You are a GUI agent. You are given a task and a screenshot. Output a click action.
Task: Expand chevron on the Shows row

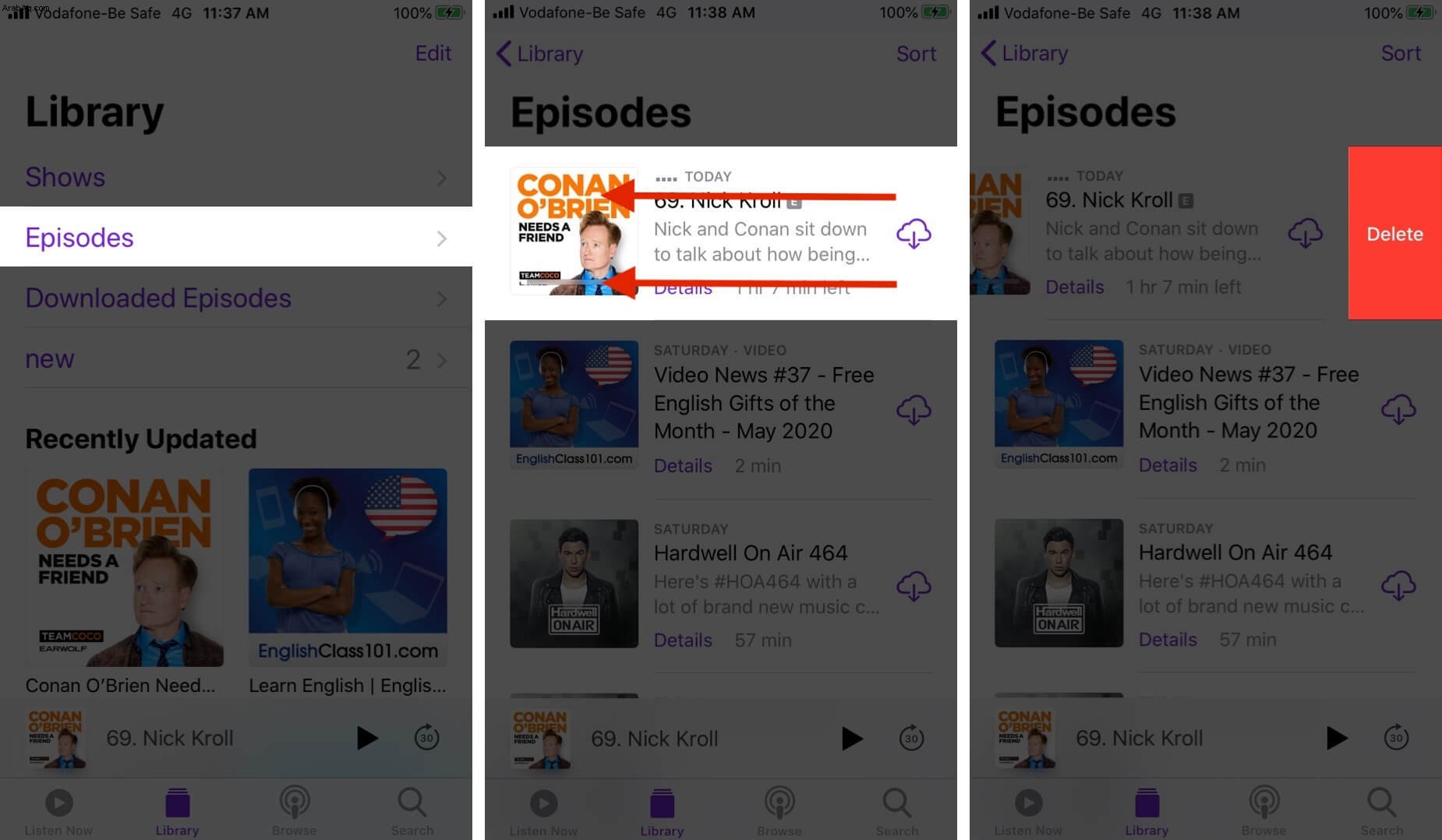pos(442,178)
